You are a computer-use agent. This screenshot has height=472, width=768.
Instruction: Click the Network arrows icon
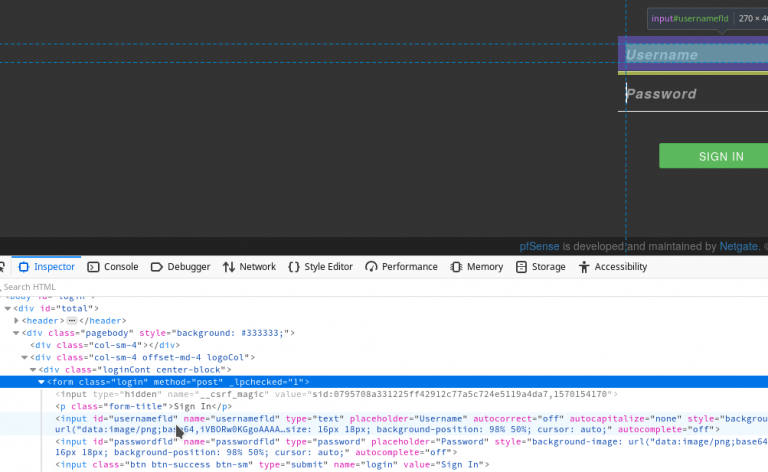(229, 267)
